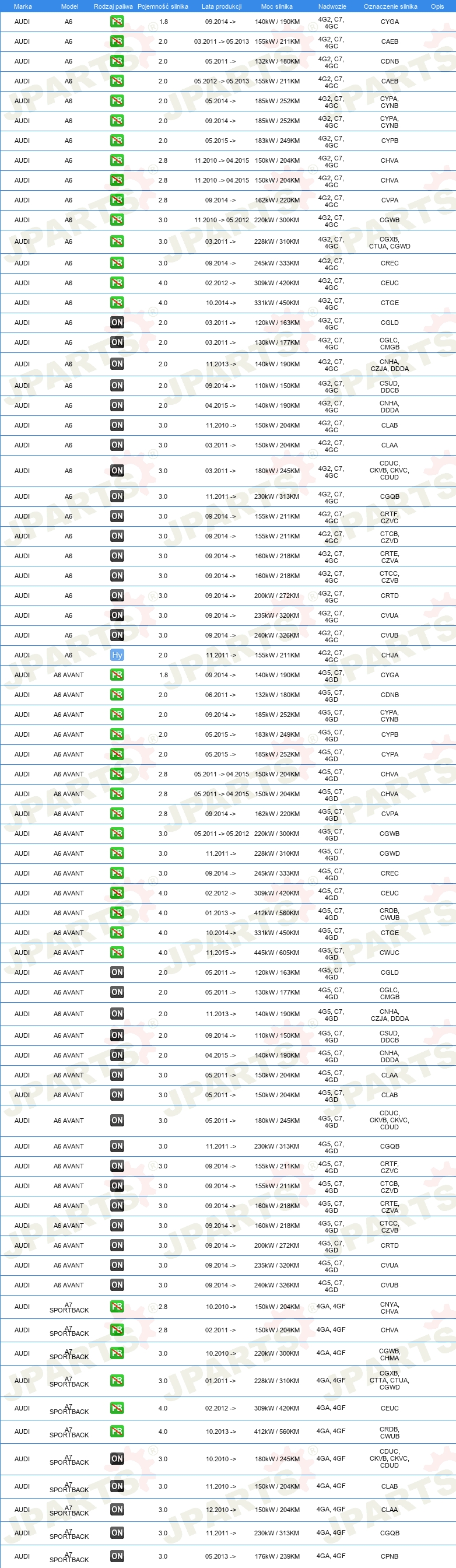456x1568 pixels.
Task: Click the diesel ON icon in the A6 sedan CGQB row
Action: pyautogui.click(x=117, y=496)
